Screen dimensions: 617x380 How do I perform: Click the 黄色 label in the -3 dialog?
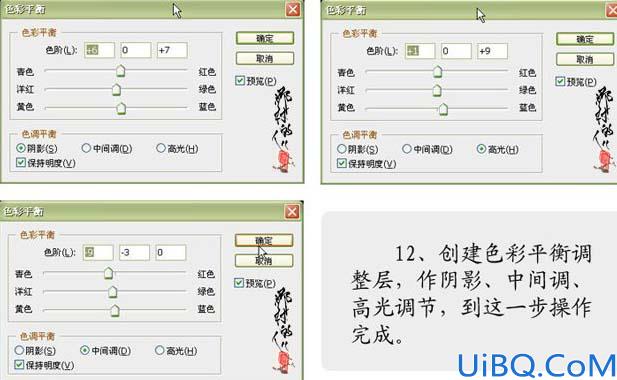coord(24,309)
